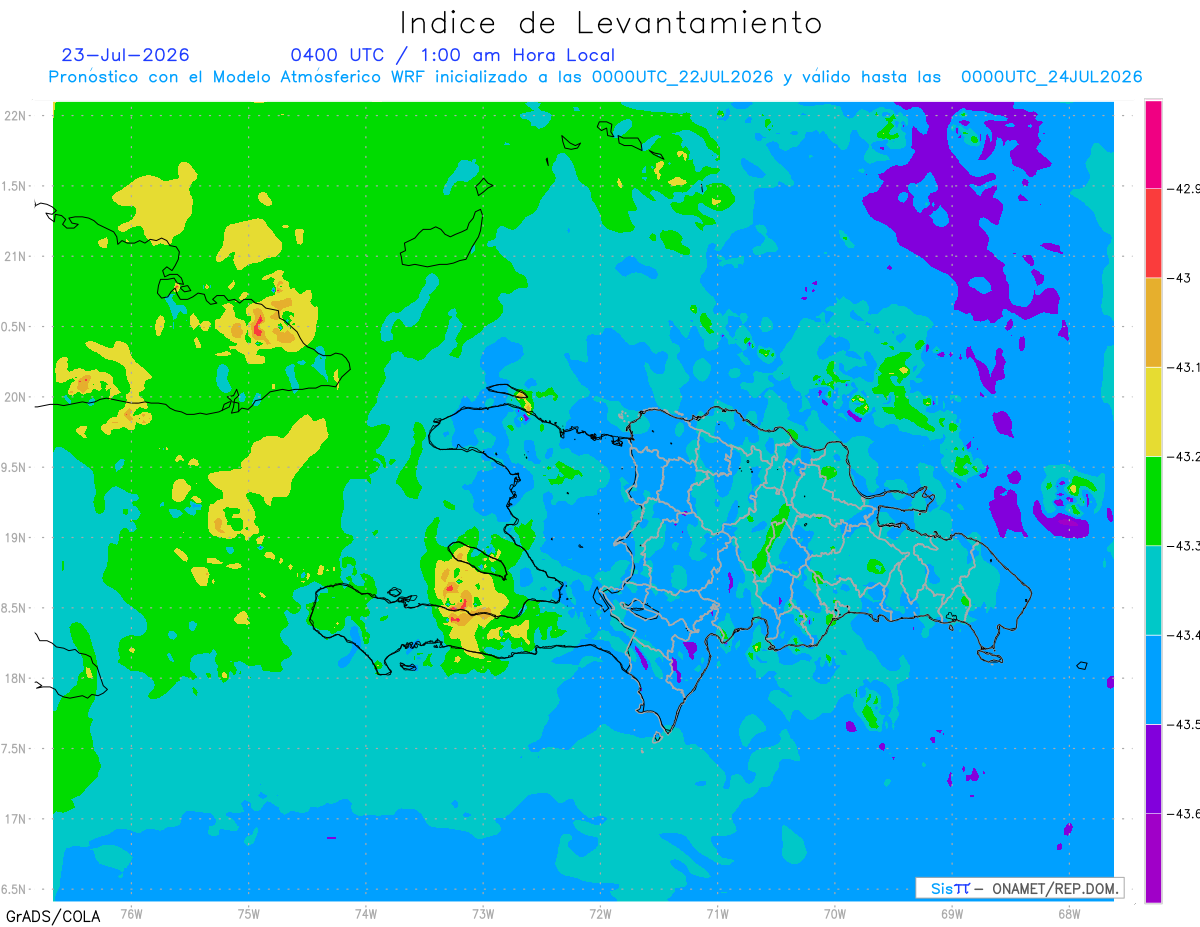Pick the yellow legend swatch between -43.1 and -43.2

[1153, 411]
